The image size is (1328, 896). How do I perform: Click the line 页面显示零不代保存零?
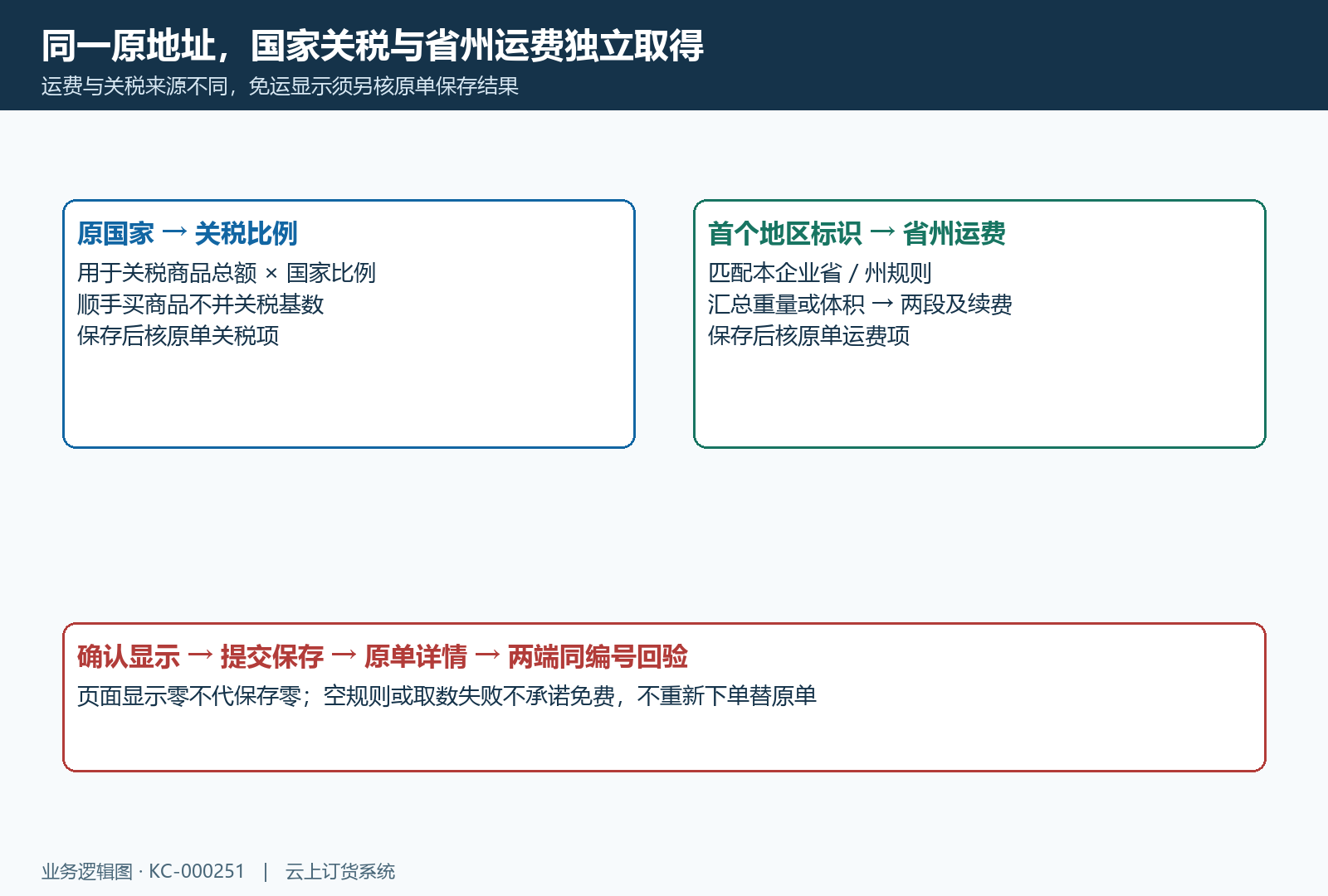[x=189, y=695]
